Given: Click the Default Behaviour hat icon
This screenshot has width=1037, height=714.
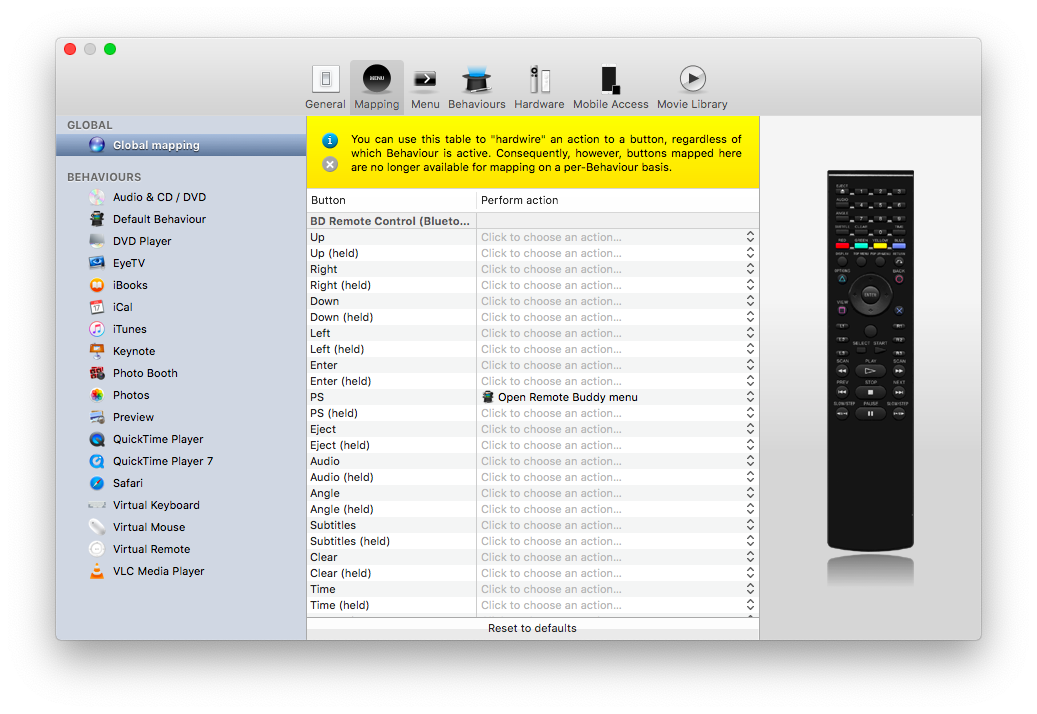Looking at the screenshot, I should click(x=97, y=219).
